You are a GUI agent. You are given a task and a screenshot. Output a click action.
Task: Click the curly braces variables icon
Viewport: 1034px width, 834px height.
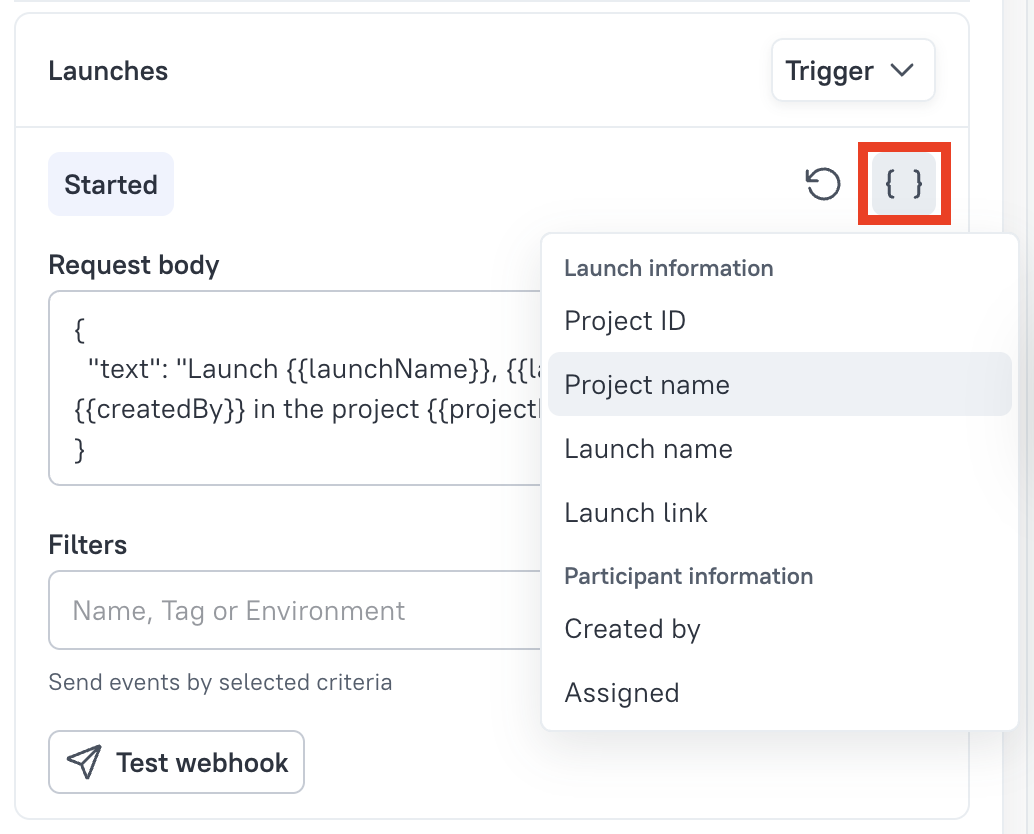pos(904,184)
